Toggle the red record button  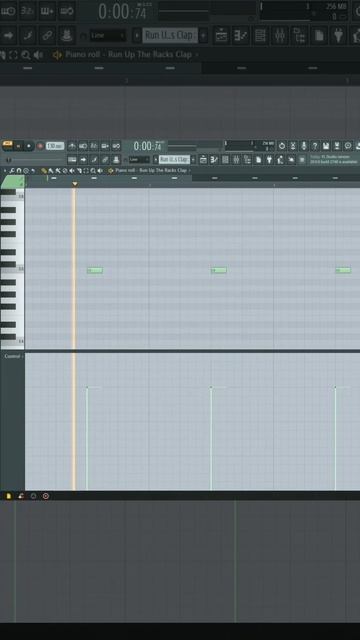click(40, 146)
